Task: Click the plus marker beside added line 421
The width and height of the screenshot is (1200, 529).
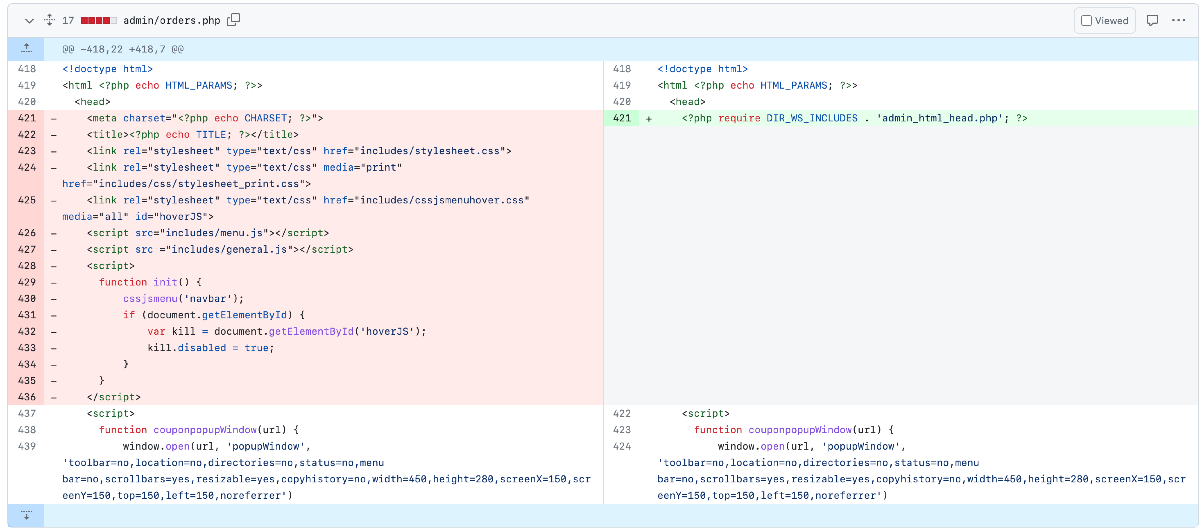Action: [649, 118]
